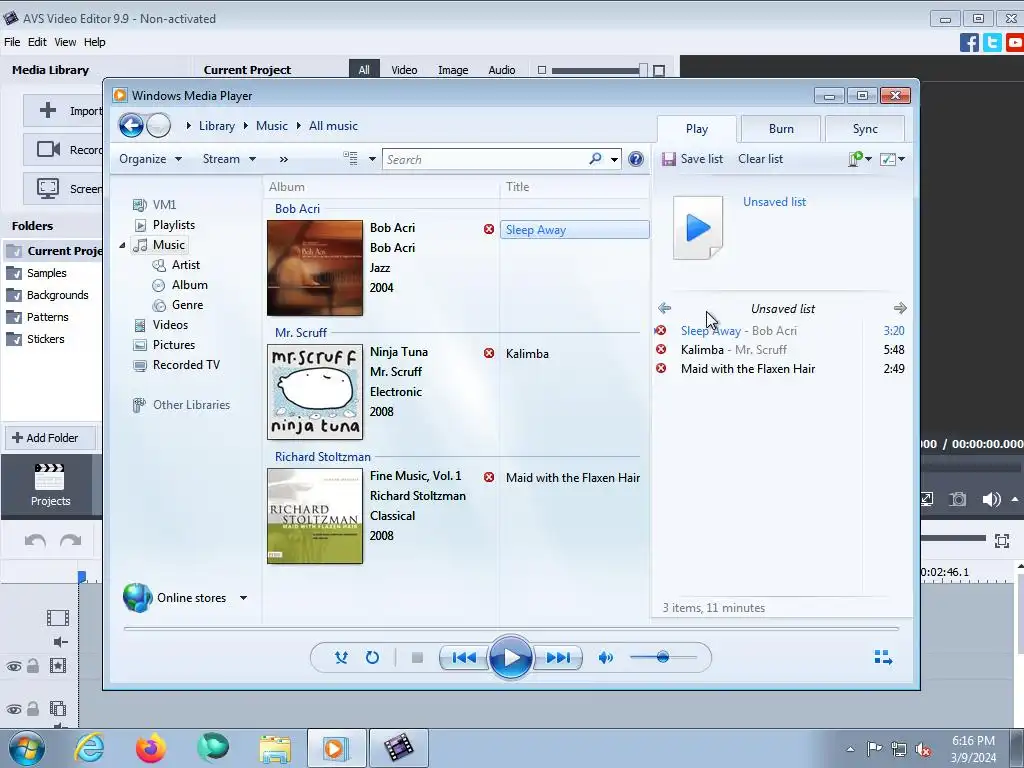Click the Search input field
1024x768 pixels.
(x=486, y=159)
